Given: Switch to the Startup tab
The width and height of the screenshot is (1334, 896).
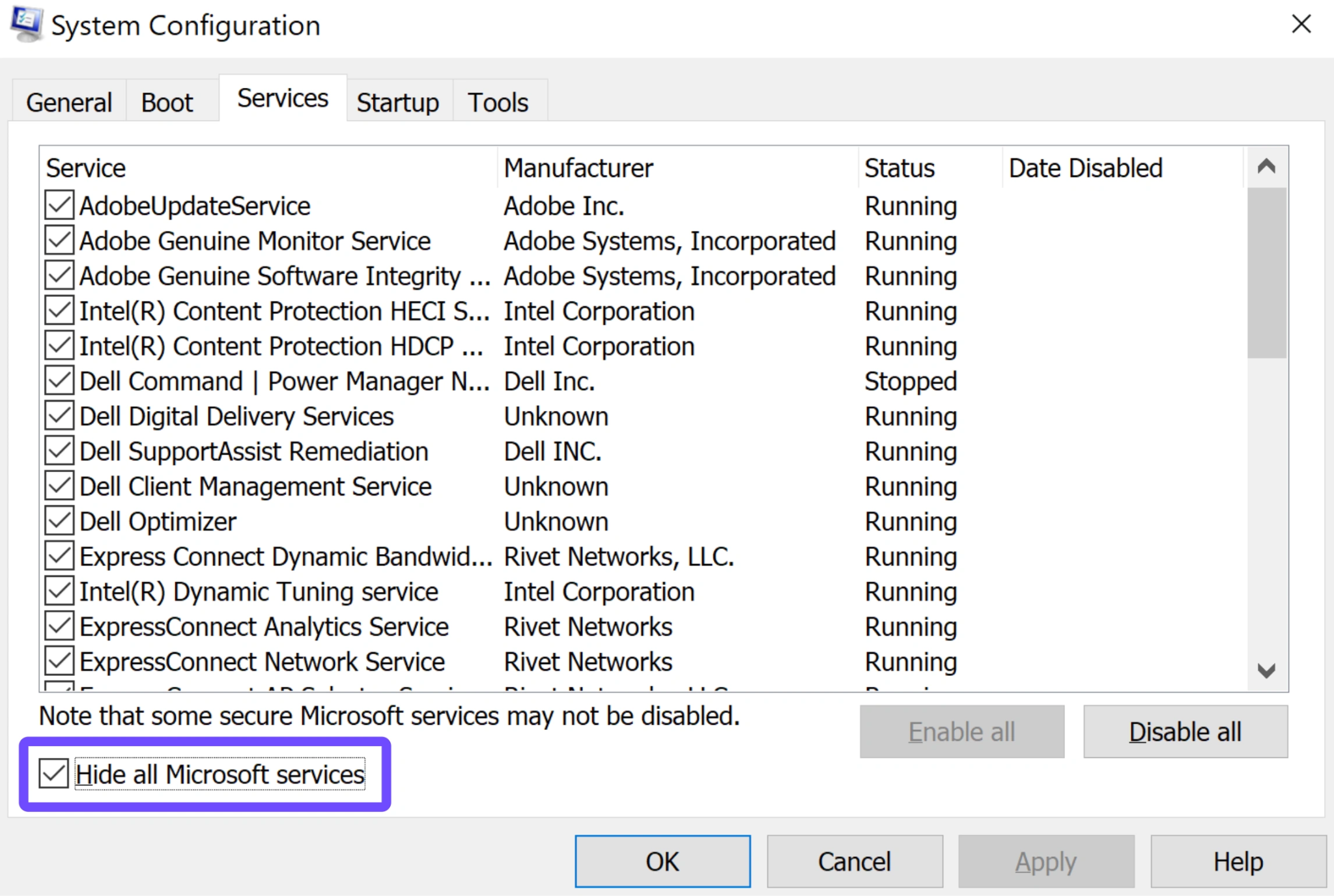Looking at the screenshot, I should [398, 102].
